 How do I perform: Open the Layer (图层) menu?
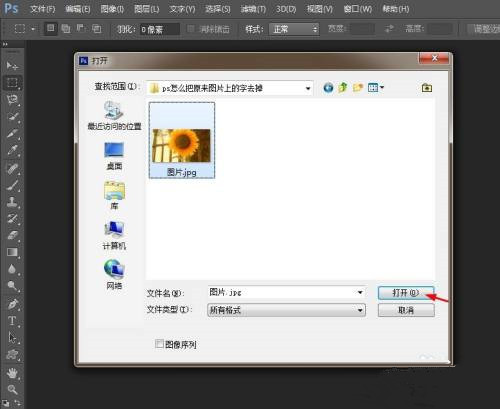point(147,9)
